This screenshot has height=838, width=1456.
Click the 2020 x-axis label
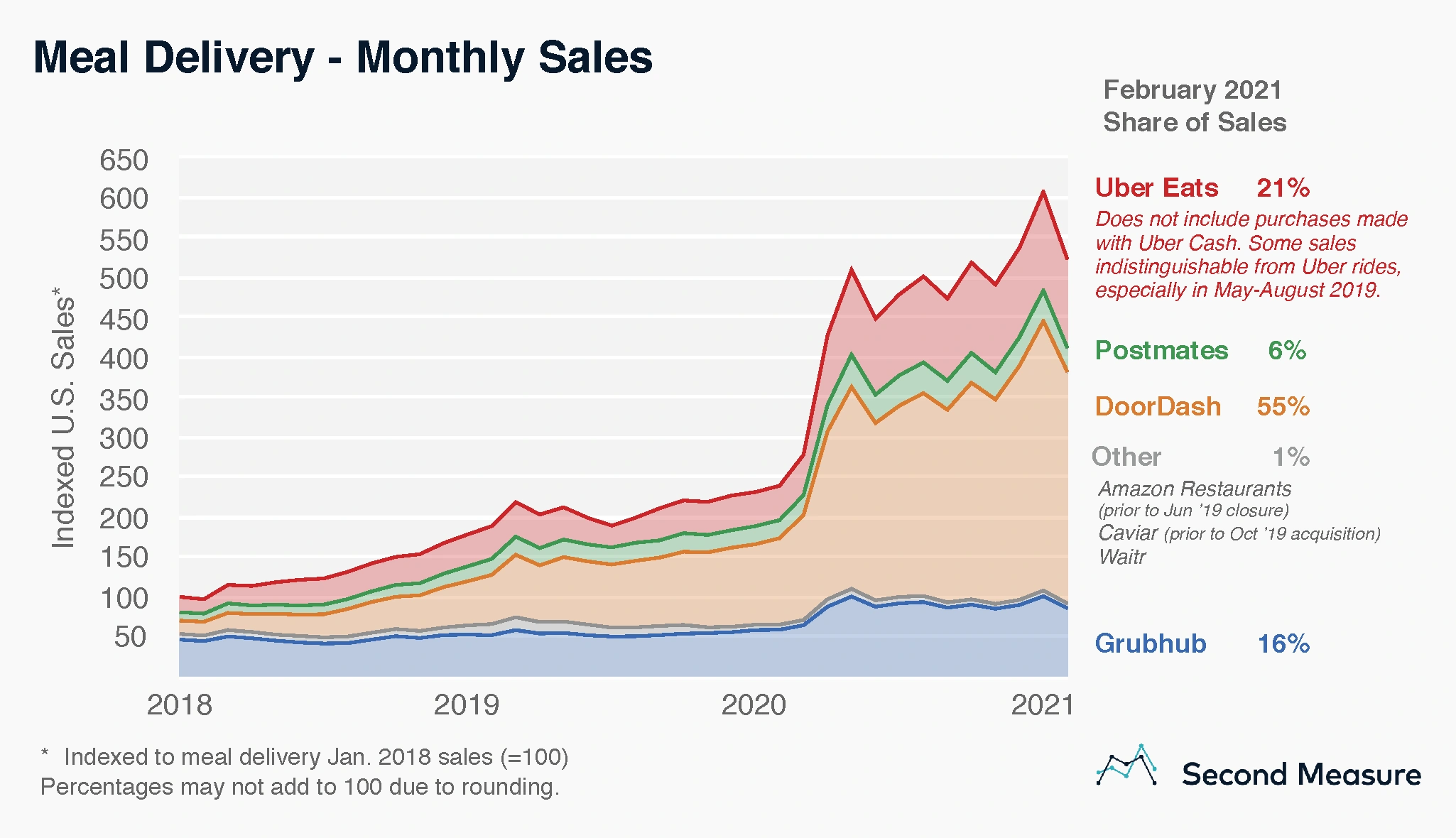pyautogui.click(x=754, y=705)
